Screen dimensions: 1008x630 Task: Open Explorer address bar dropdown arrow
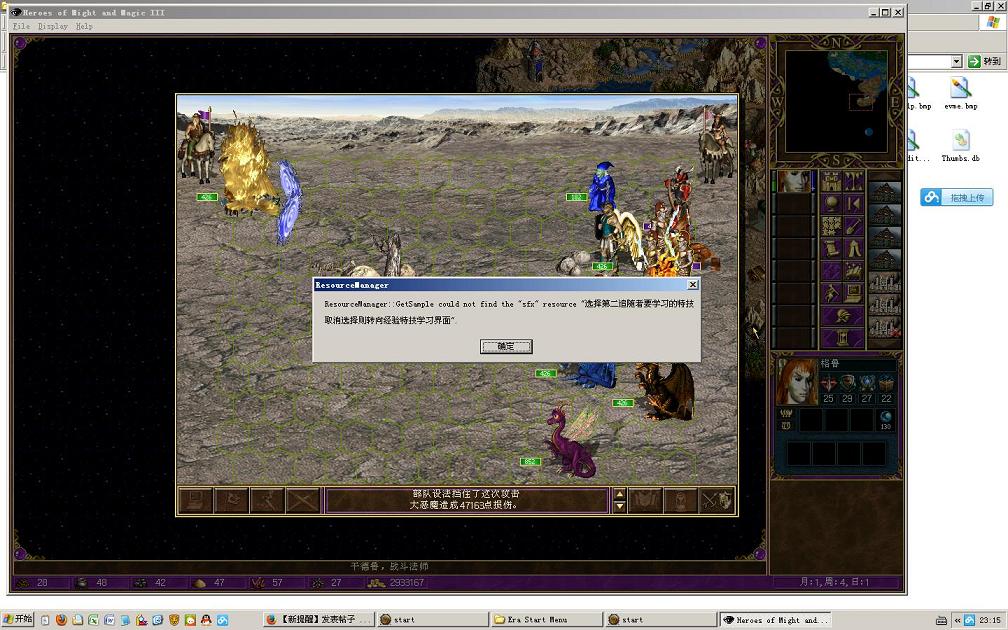pyautogui.click(x=957, y=61)
